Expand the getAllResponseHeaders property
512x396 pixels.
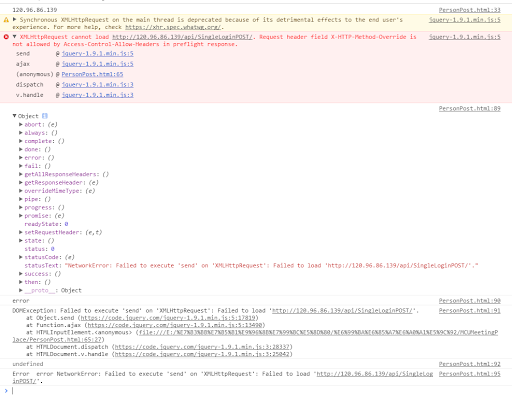coord(21,174)
